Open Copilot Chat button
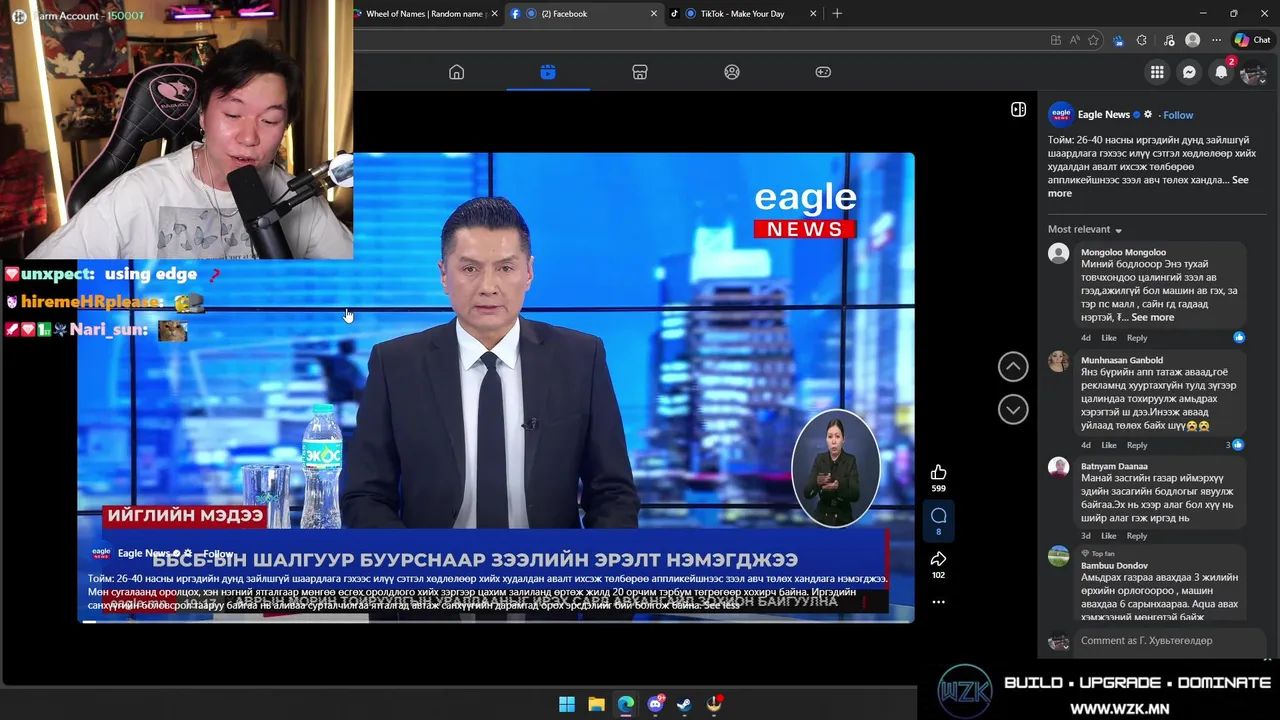This screenshot has width=1280, height=720. click(x=1253, y=40)
